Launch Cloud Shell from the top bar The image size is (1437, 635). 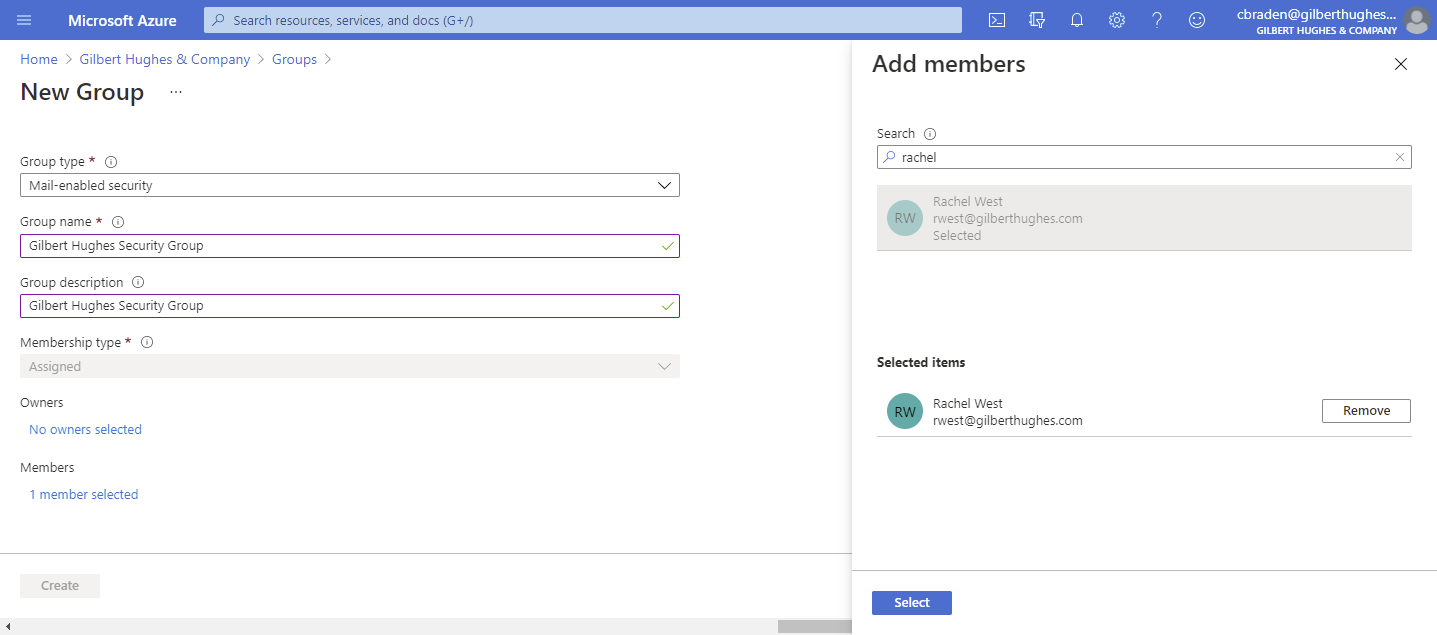pos(996,20)
